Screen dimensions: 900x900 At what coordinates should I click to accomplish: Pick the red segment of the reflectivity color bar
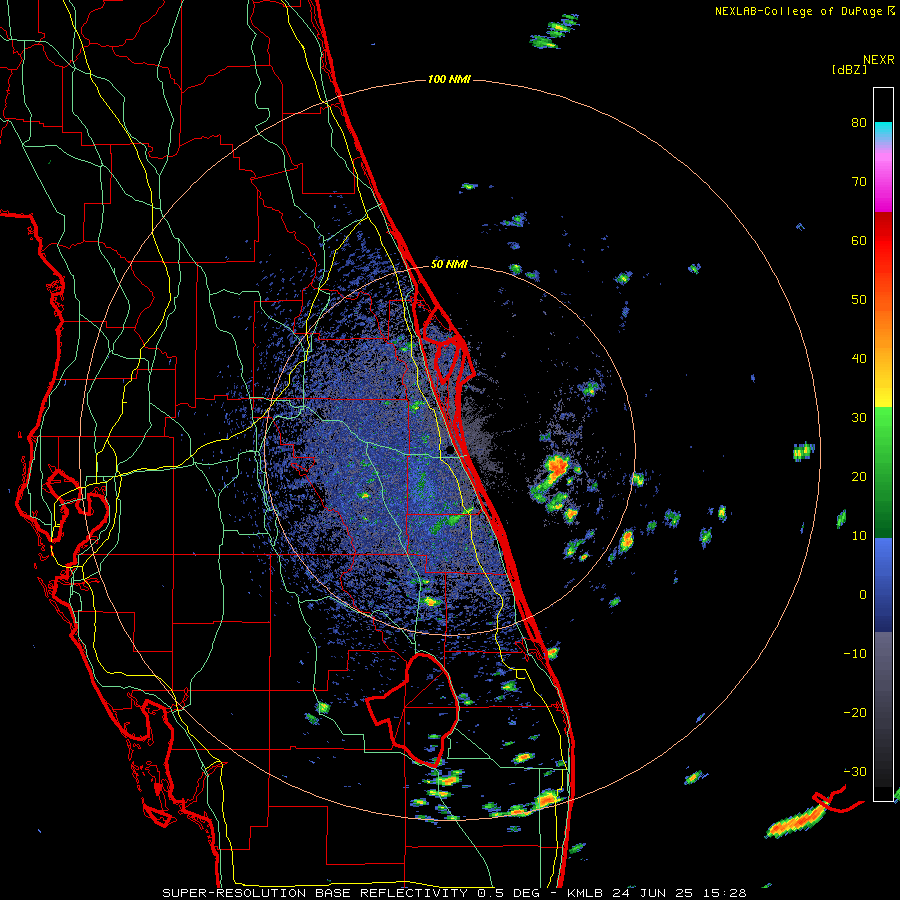pyautogui.click(x=883, y=241)
